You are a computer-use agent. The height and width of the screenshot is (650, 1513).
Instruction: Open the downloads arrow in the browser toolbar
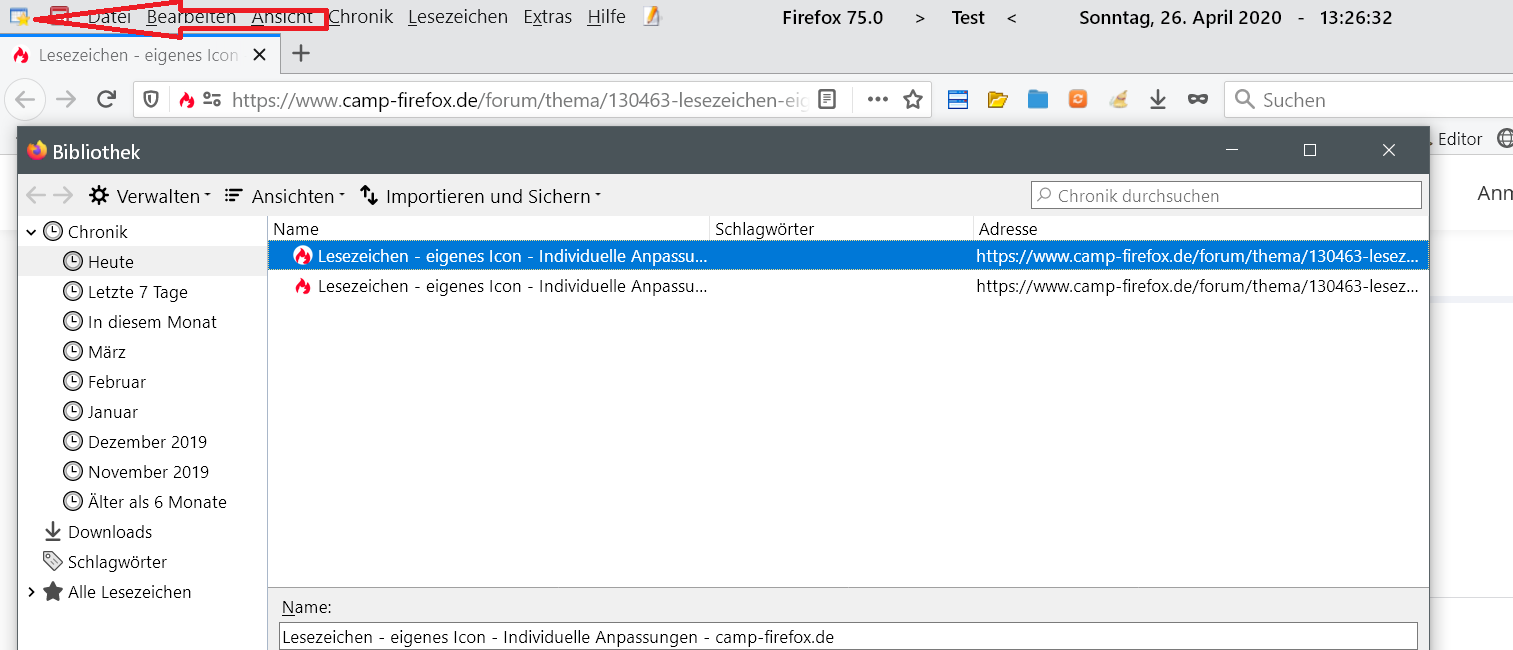(1158, 99)
